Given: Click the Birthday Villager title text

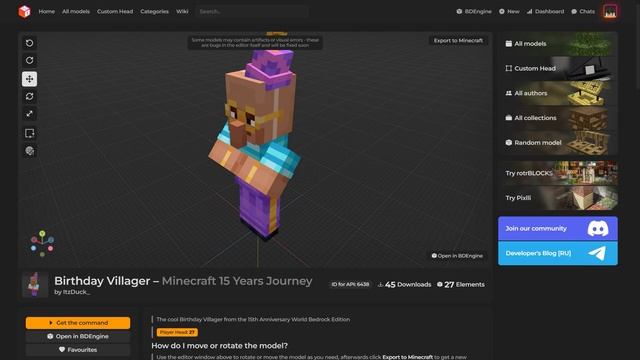Looking at the screenshot, I should 102,281.
